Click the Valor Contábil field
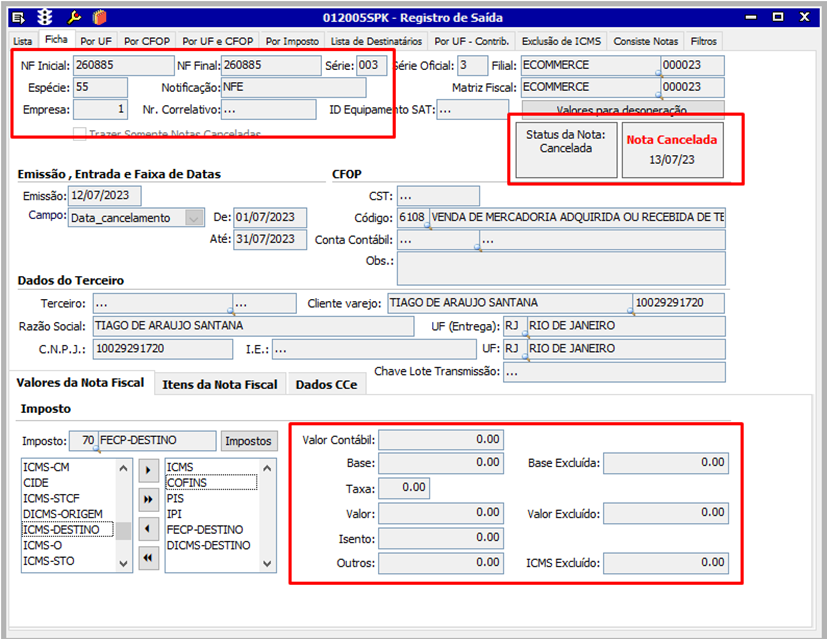The image size is (827, 639). point(441,440)
